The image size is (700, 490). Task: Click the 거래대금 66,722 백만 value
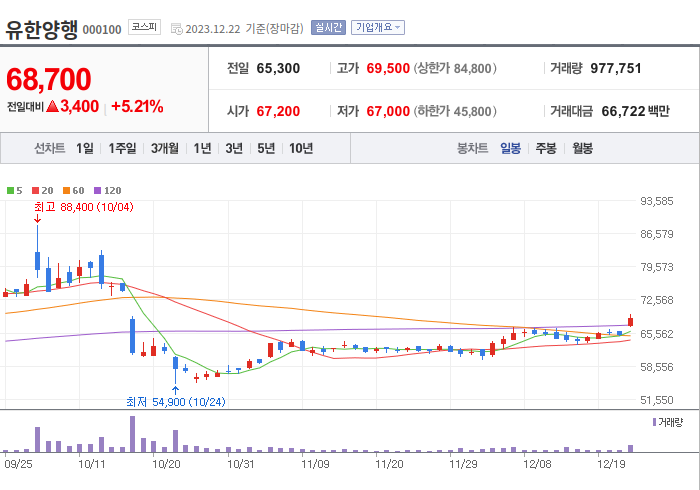pyautogui.click(x=635, y=111)
